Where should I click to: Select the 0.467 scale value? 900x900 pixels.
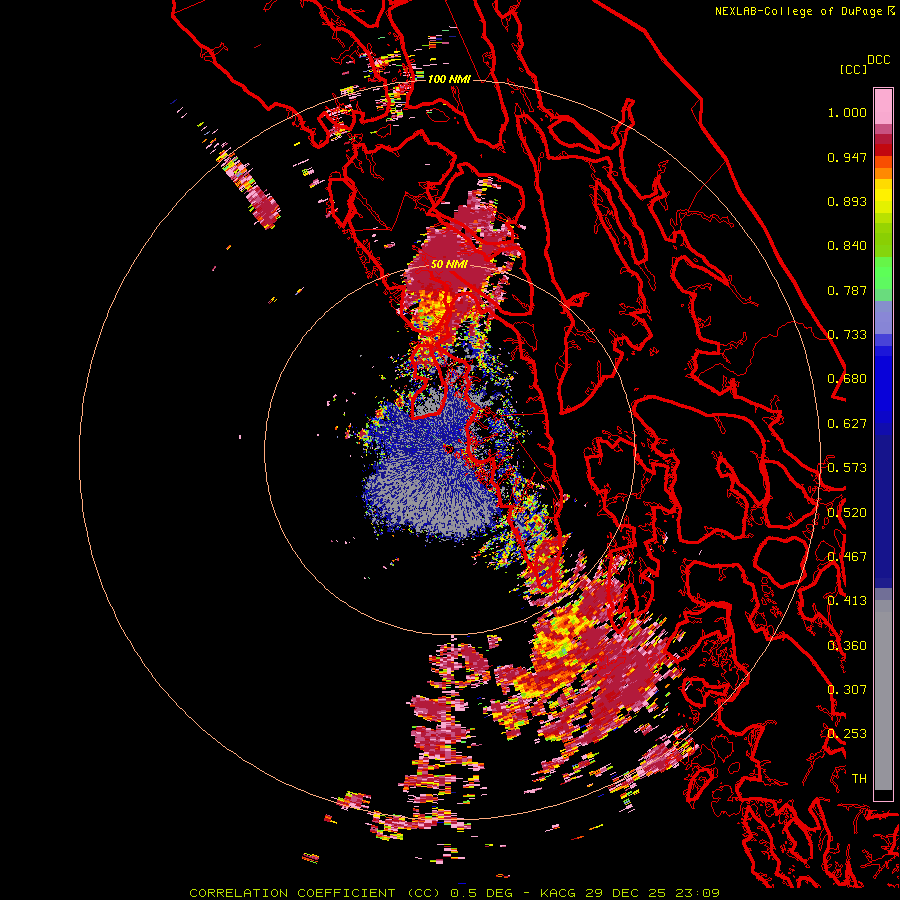click(x=847, y=557)
